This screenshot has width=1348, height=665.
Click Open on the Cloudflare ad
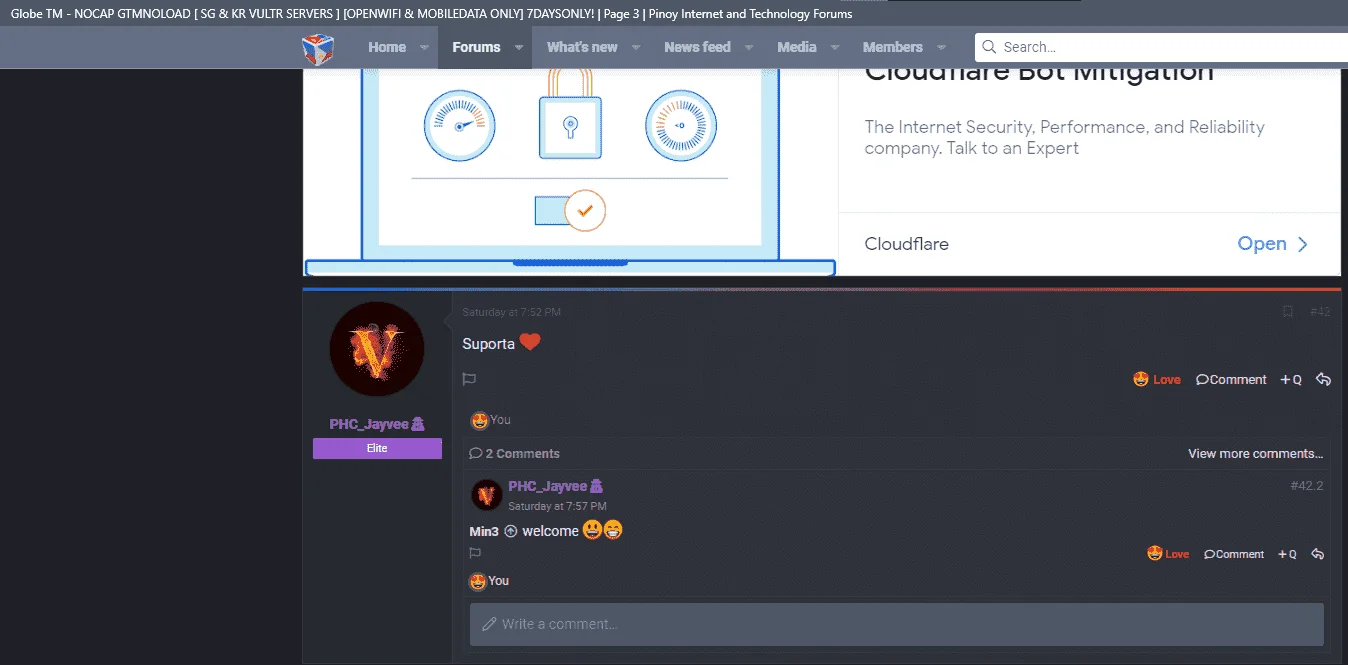coord(1273,244)
